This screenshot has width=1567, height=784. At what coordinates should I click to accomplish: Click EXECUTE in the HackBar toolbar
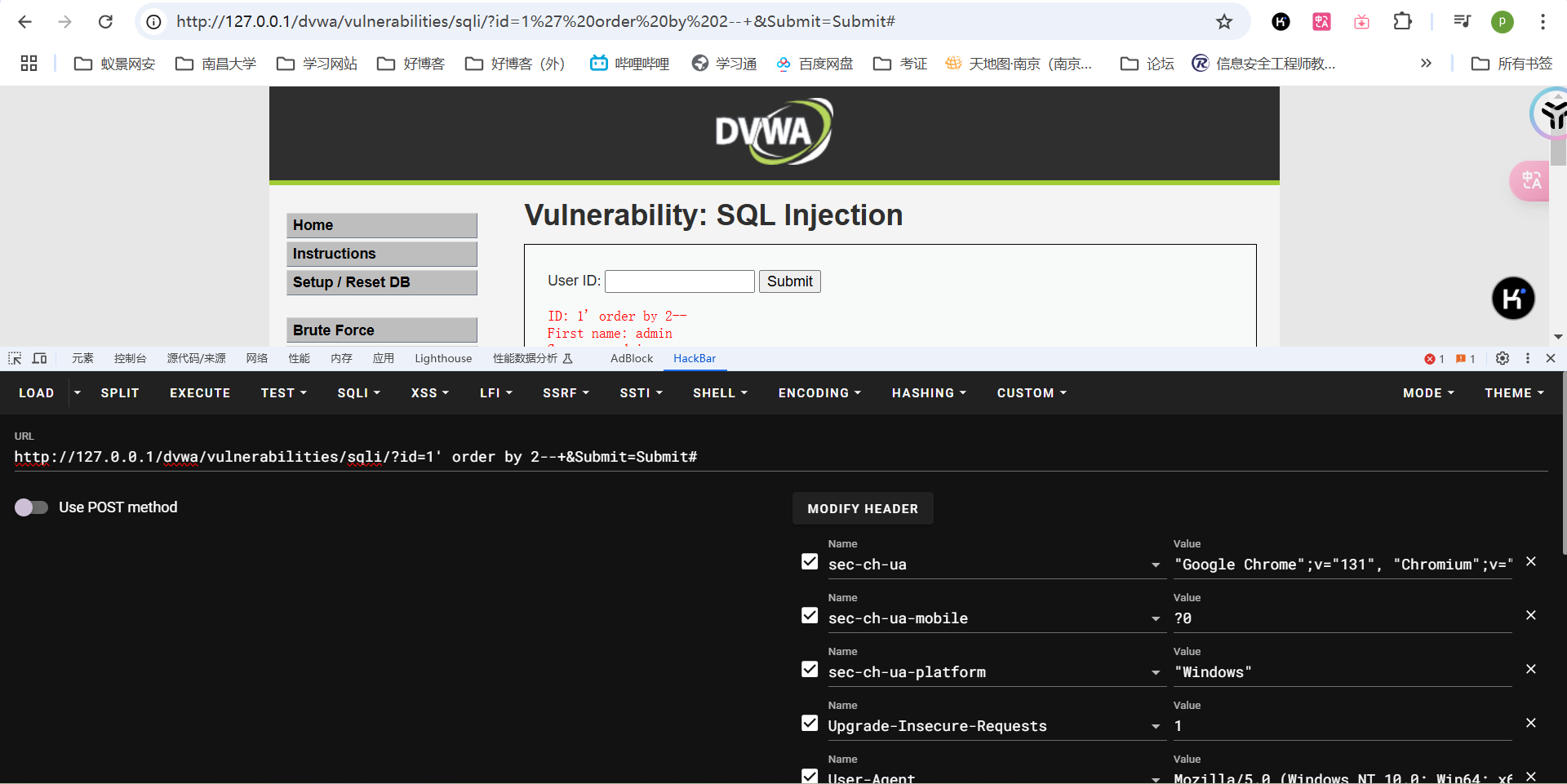[x=200, y=393]
